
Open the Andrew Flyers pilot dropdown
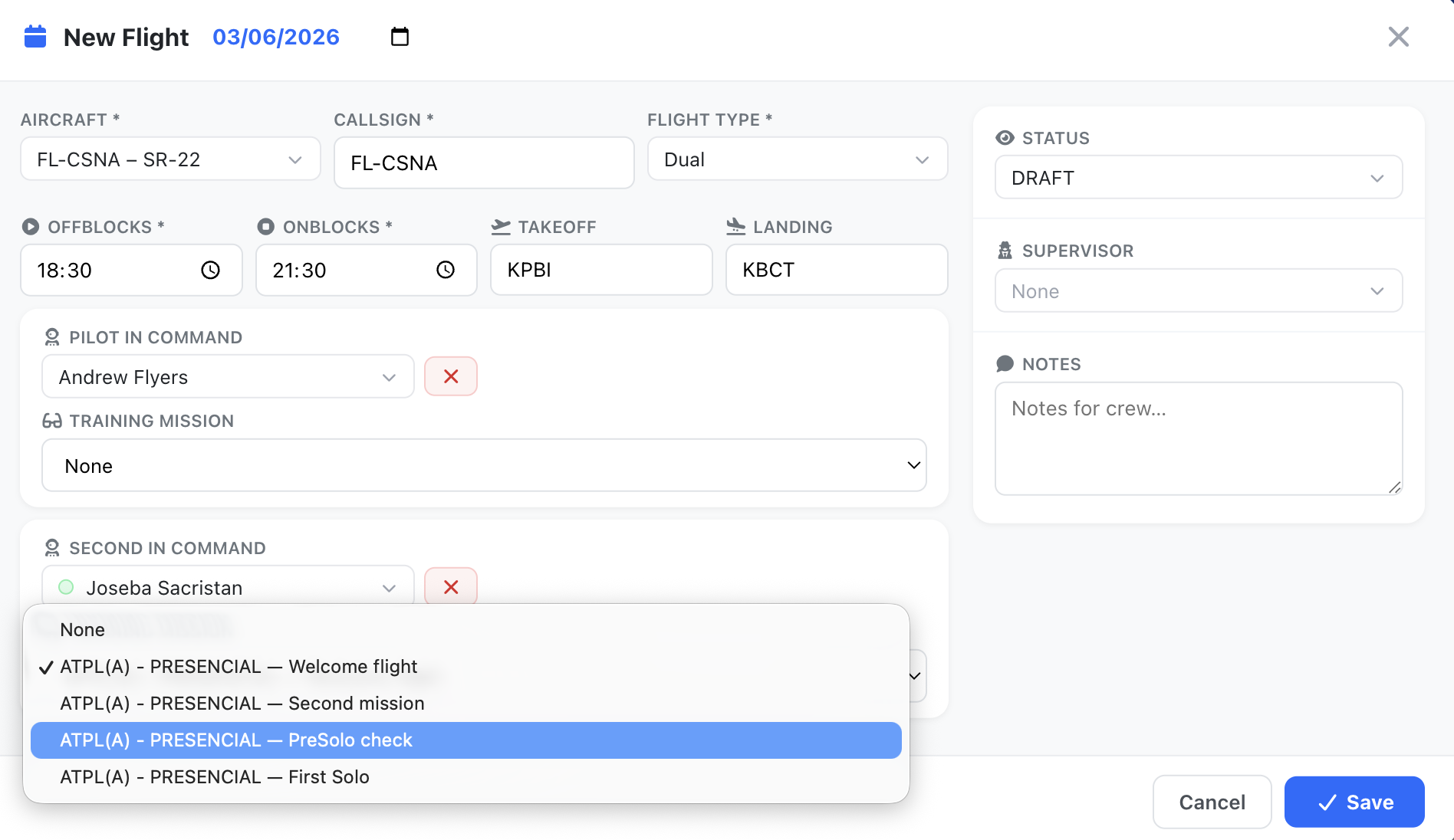click(228, 377)
